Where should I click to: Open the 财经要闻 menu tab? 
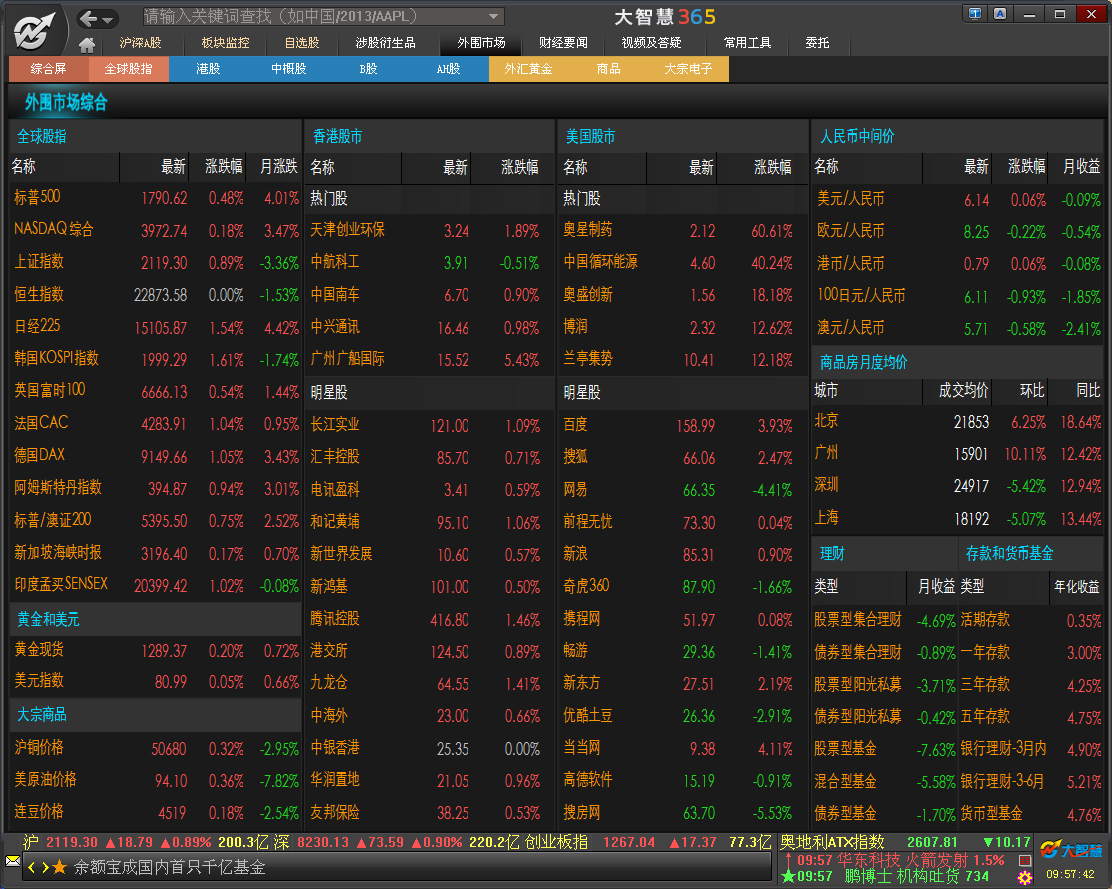pyautogui.click(x=563, y=43)
